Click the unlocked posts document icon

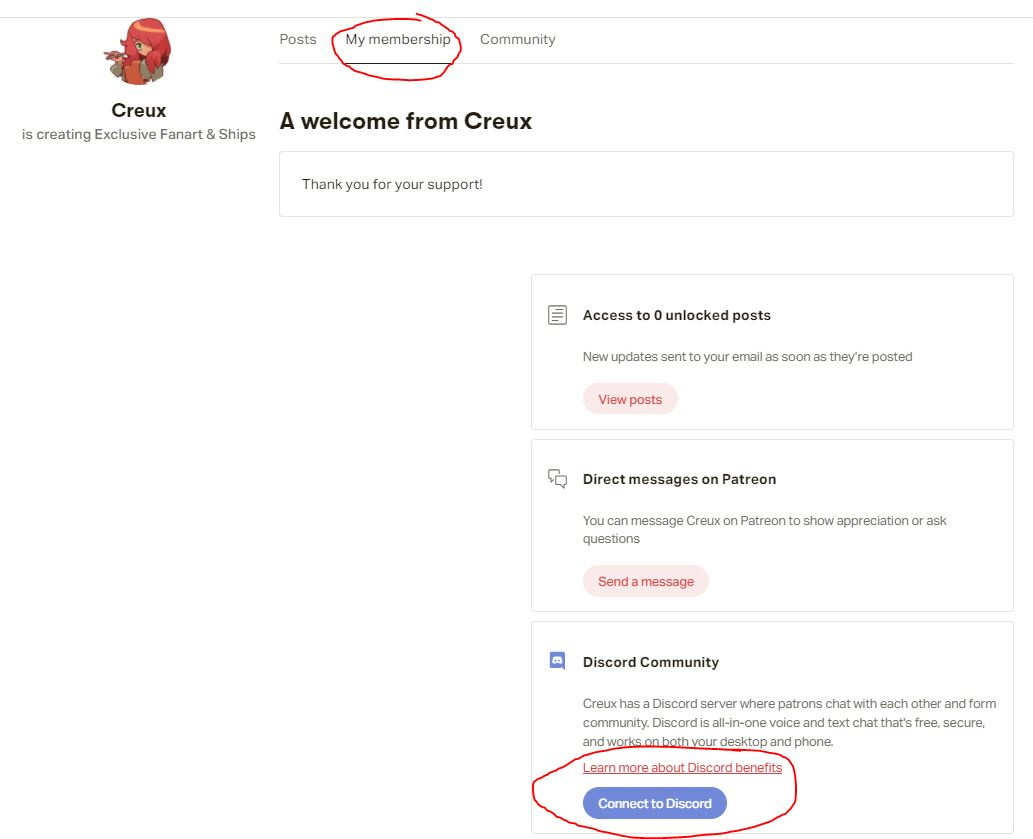pyautogui.click(x=557, y=315)
